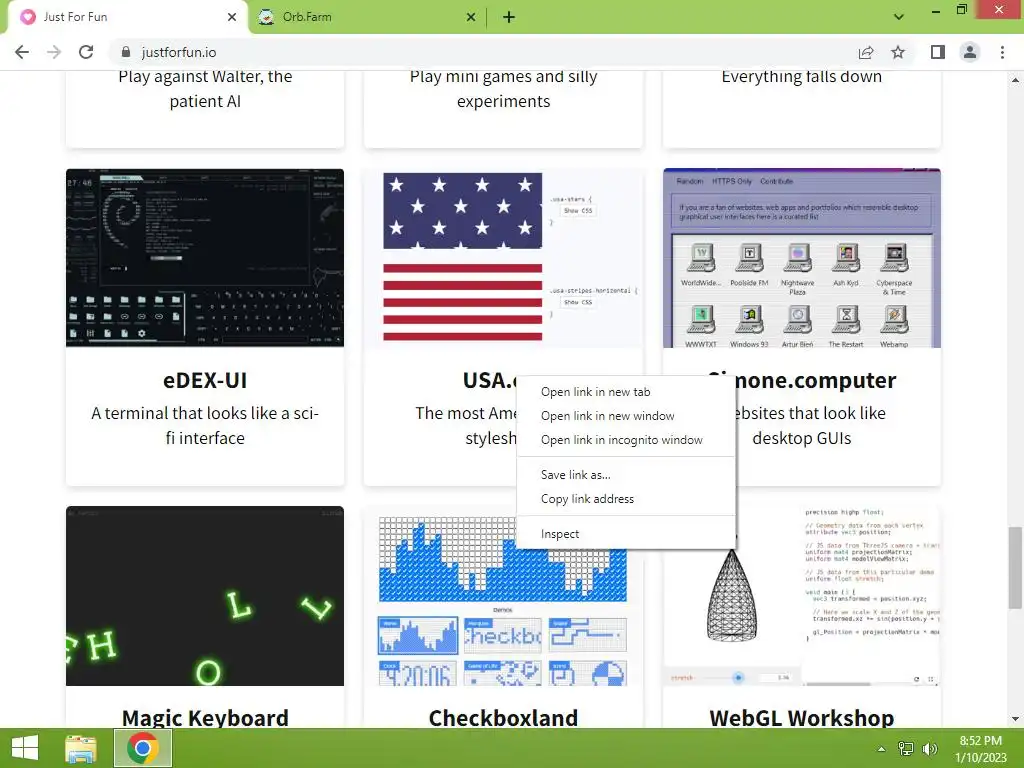1024x768 pixels.
Task: Grab the page's vertical scrollbar thumb
Action: pos(1015,567)
